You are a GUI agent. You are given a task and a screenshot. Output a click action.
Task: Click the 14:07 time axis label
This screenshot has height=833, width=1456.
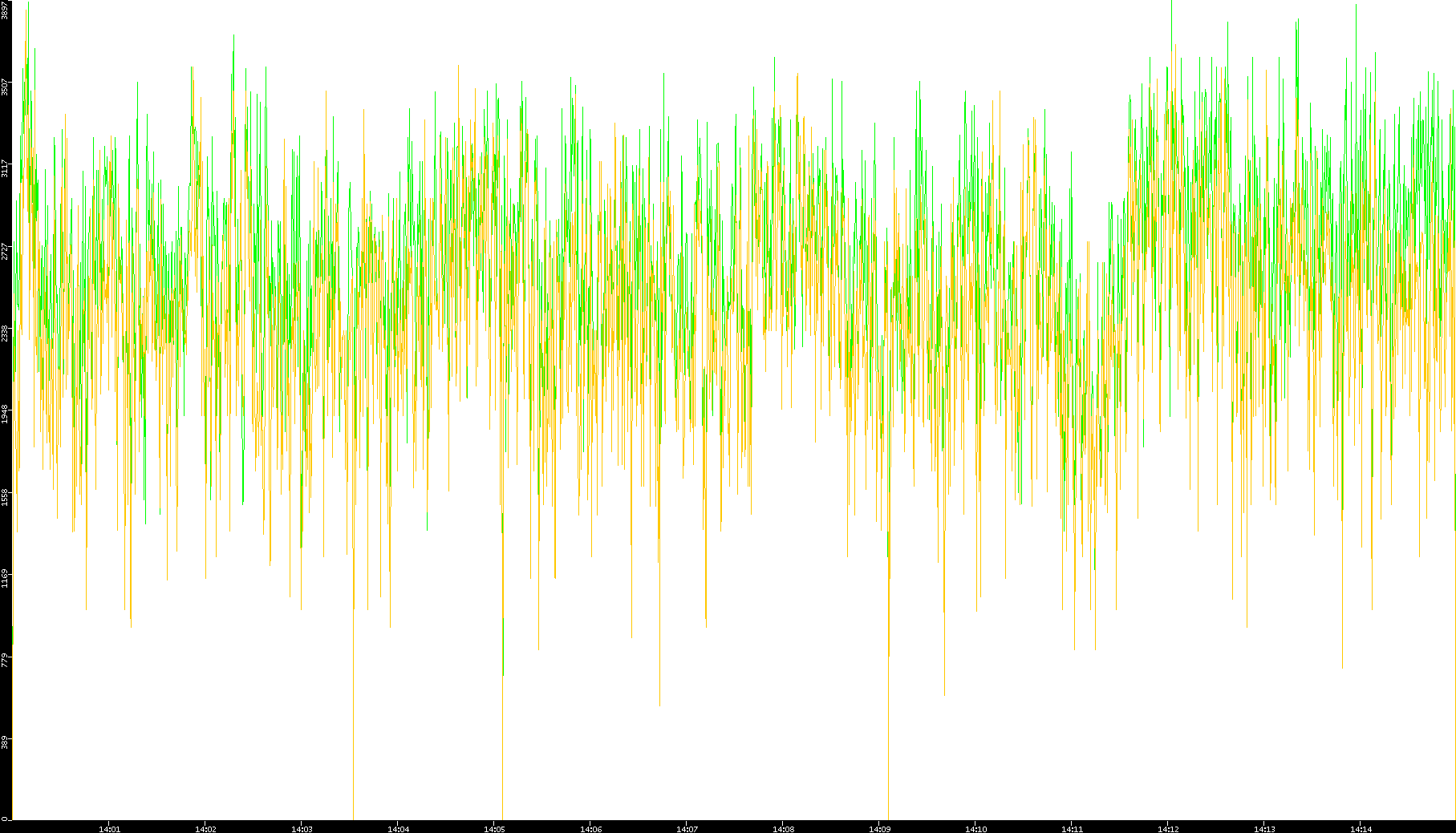click(687, 829)
